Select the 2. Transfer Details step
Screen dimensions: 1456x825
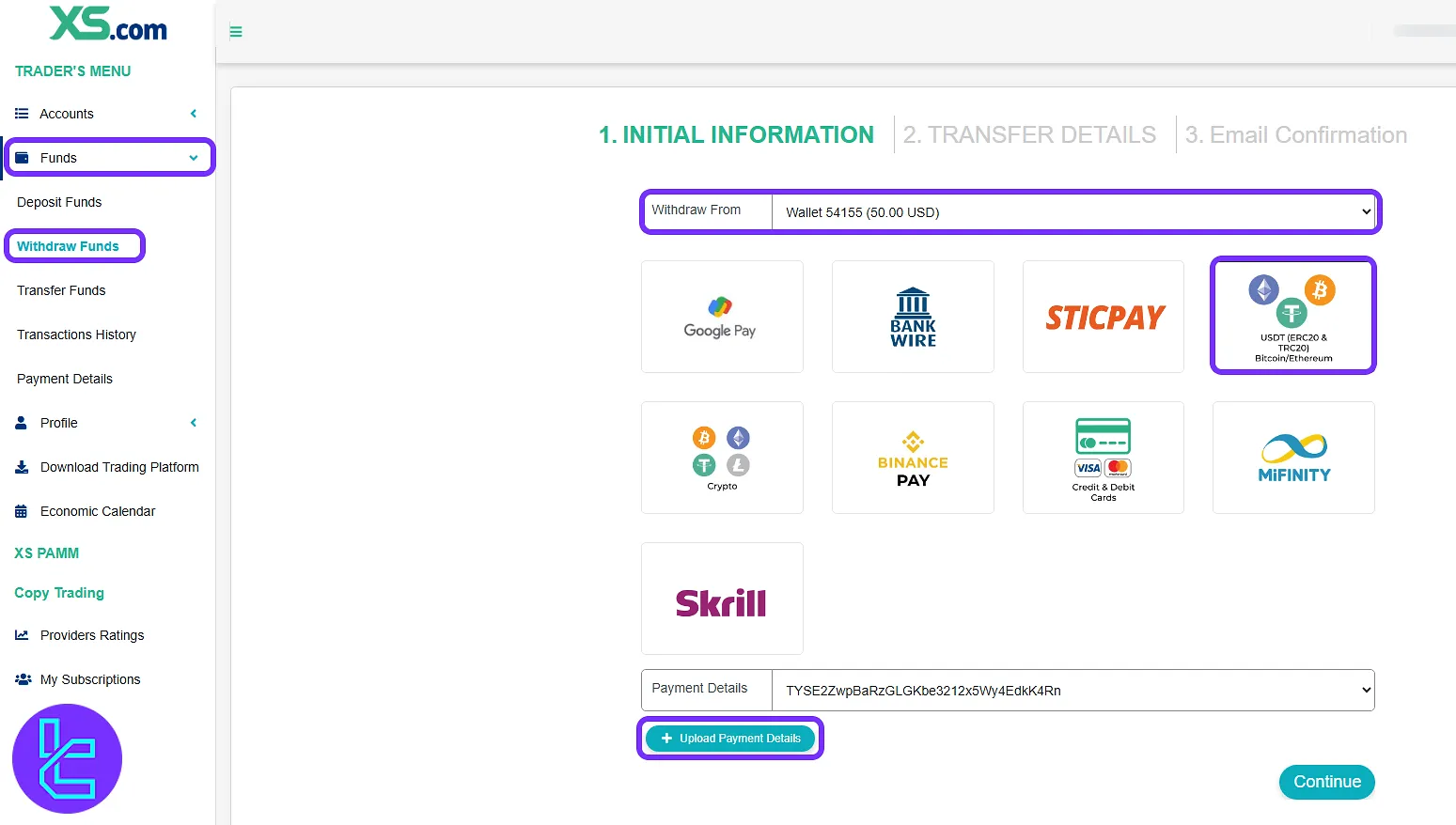[1029, 135]
